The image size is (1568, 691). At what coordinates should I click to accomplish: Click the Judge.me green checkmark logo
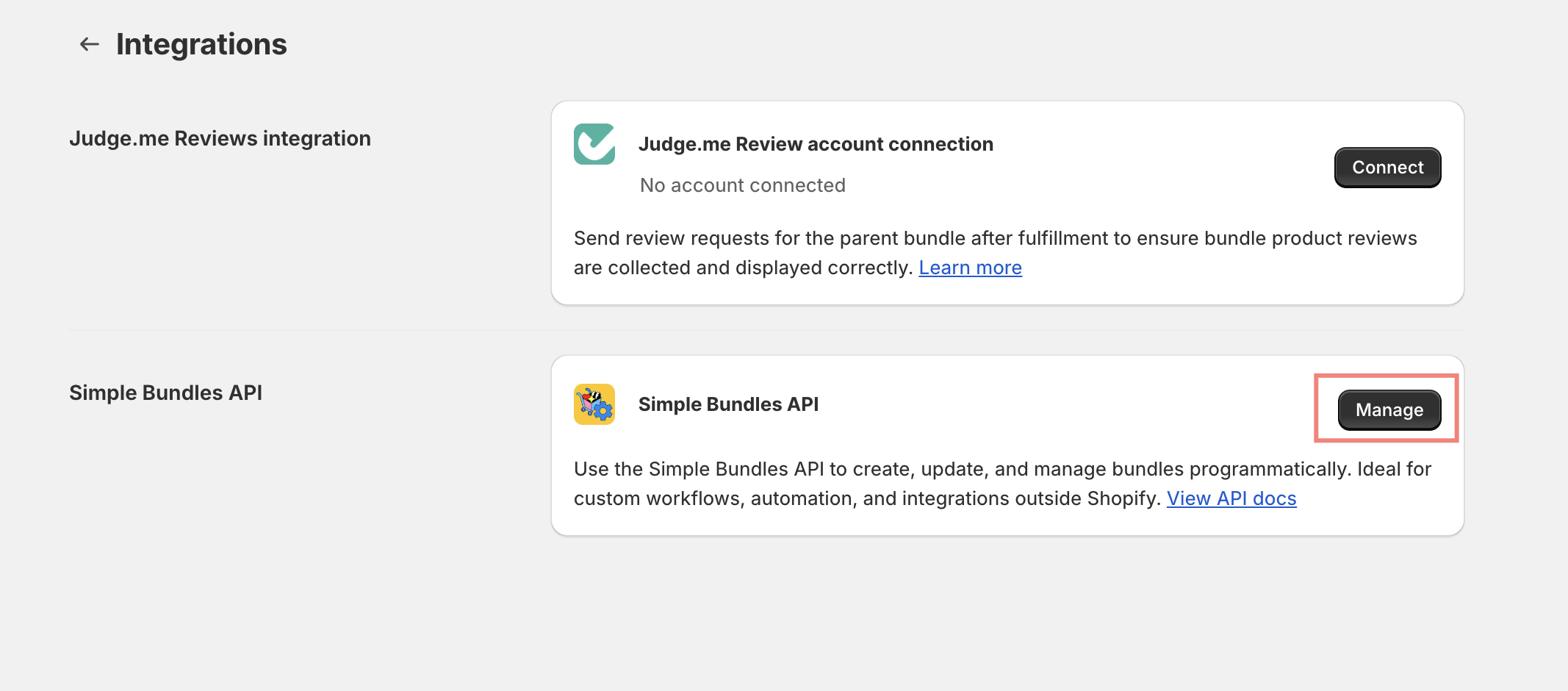pyautogui.click(x=594, y=144)
